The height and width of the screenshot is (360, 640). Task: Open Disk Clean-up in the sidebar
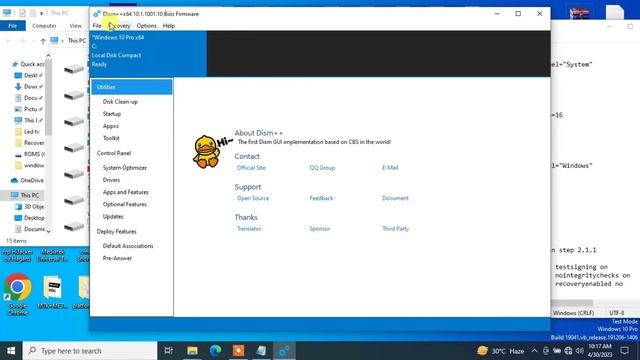click(120, 102)
